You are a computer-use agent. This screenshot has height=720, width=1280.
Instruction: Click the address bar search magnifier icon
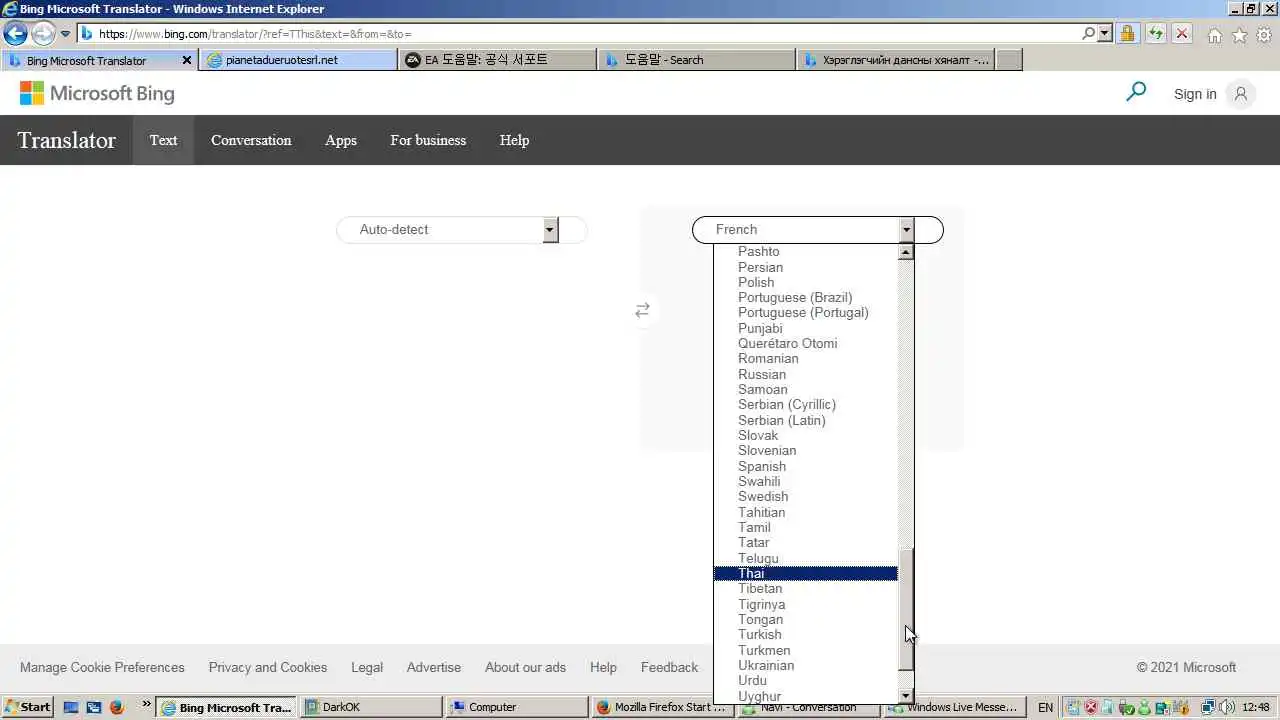pyautogui.click(x=1089, y=33)
